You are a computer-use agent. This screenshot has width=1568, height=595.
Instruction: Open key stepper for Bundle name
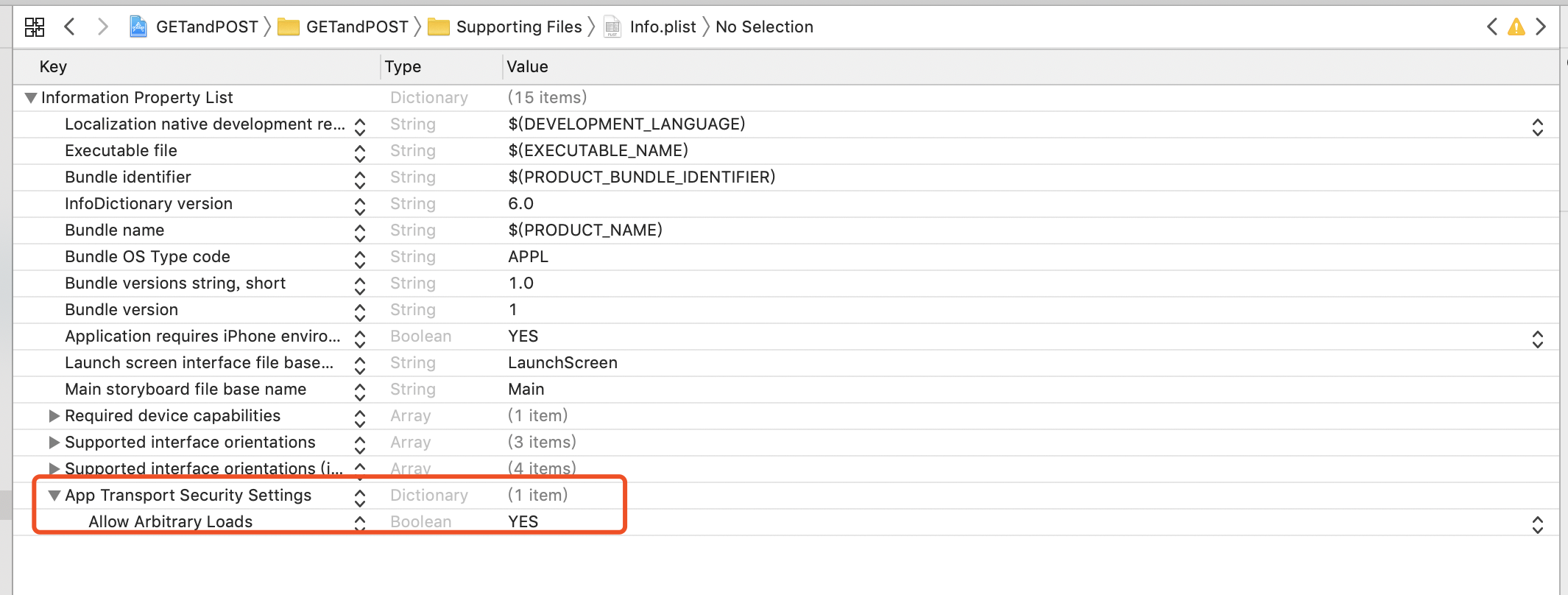[360, 233]
